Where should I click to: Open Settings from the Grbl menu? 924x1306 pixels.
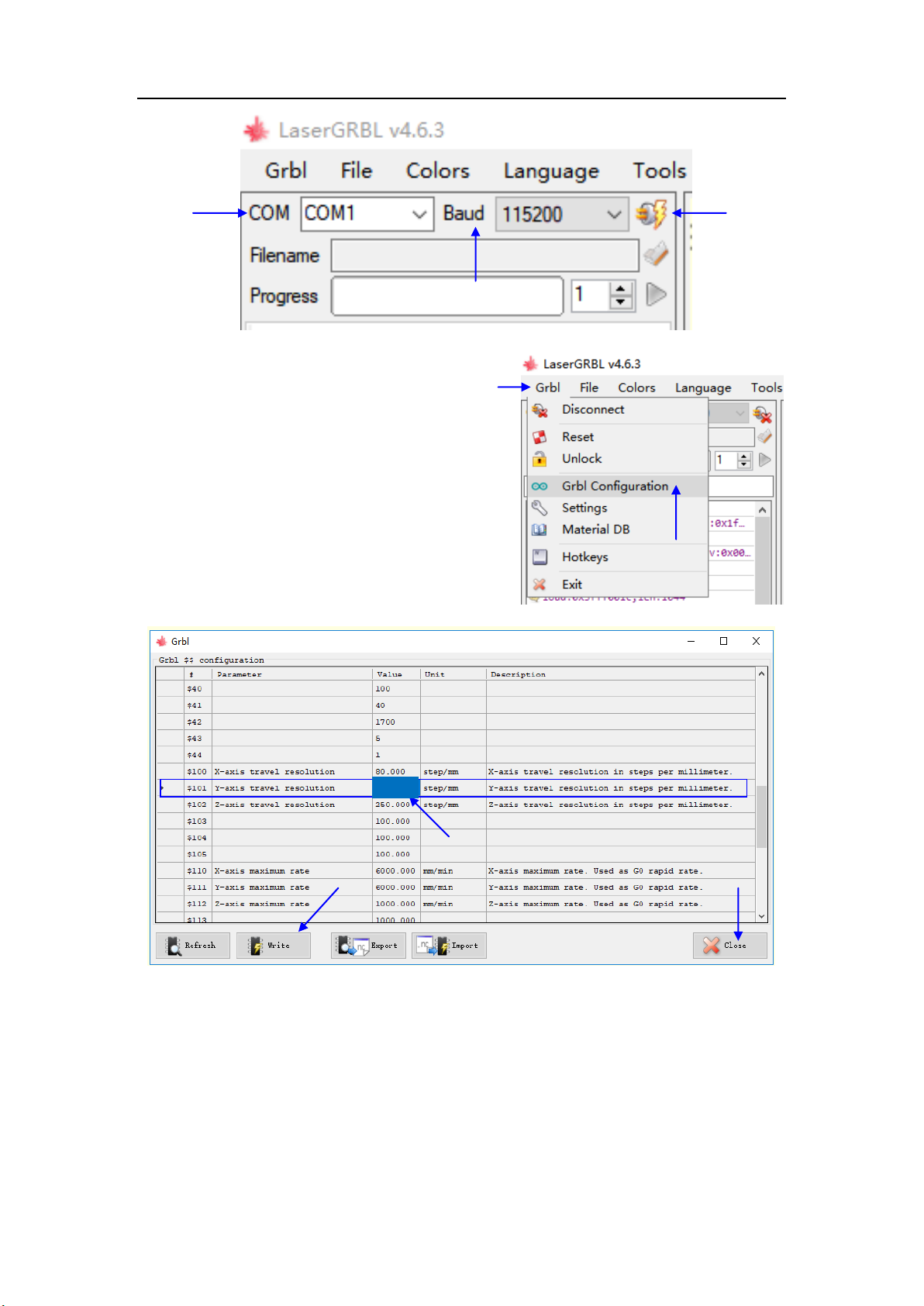tap(618, 508)
